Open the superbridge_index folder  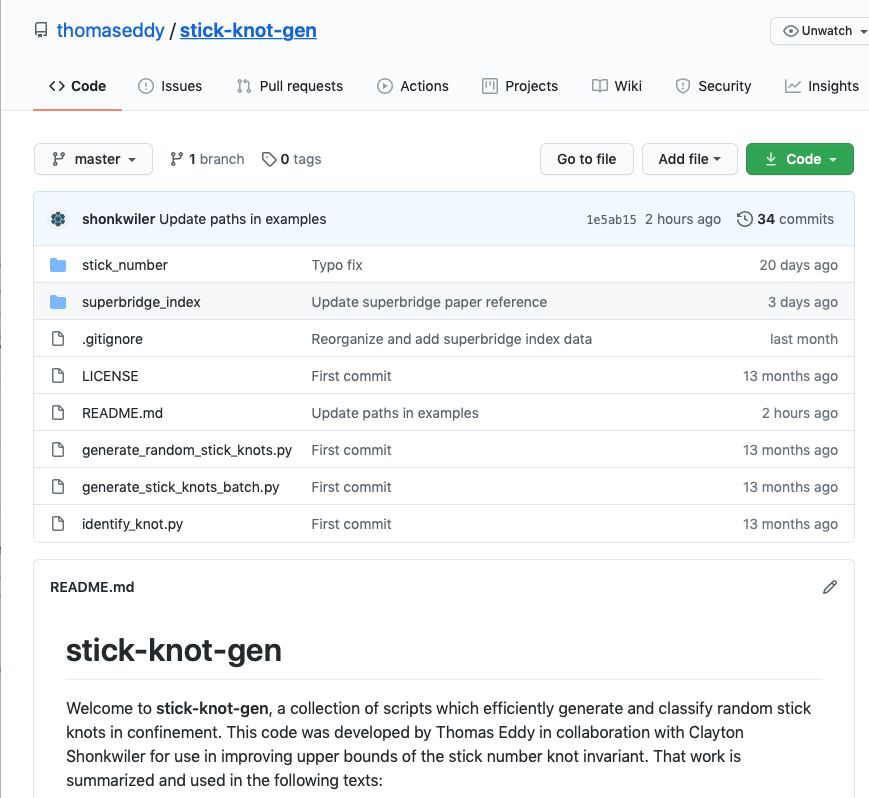(141, 302)
